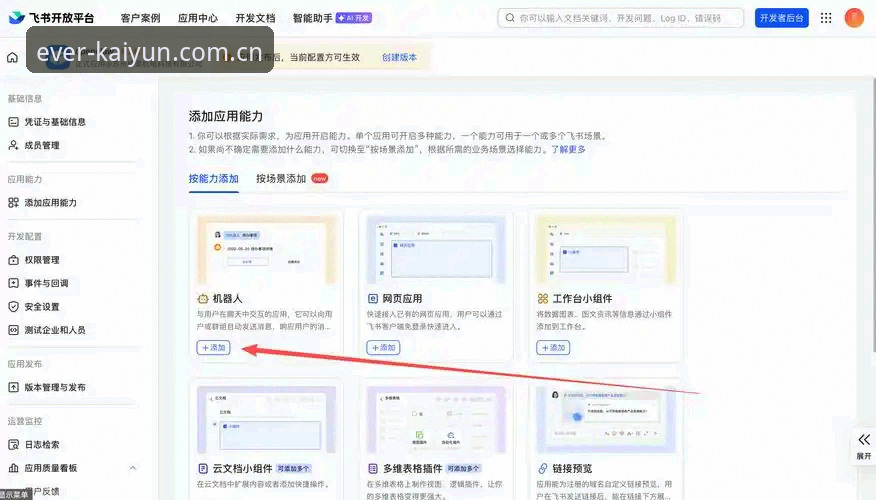
Task: Click the icon beside 网页应用
Action: [x=373, y=299]
